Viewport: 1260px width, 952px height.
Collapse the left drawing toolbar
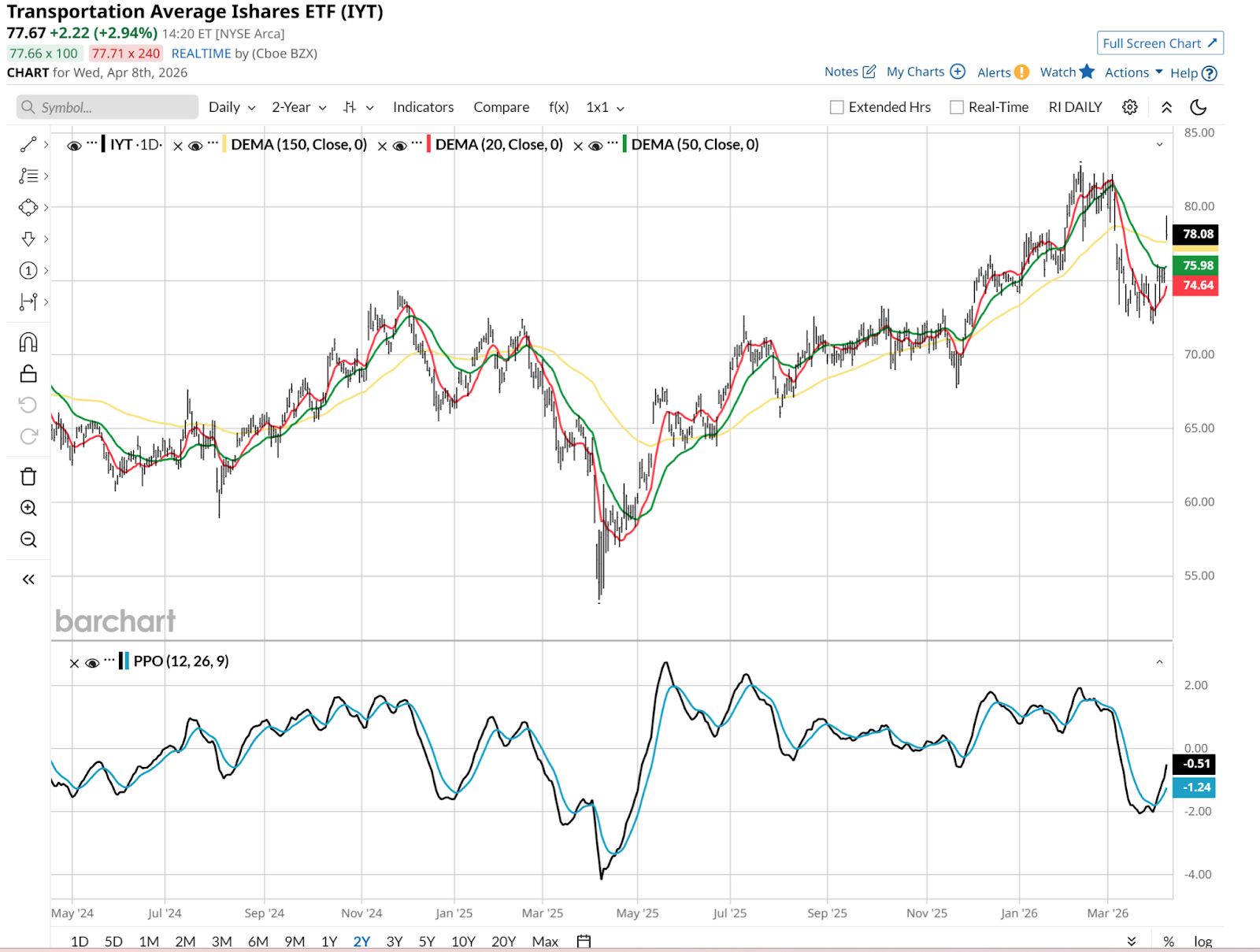[x=28, y=580]
